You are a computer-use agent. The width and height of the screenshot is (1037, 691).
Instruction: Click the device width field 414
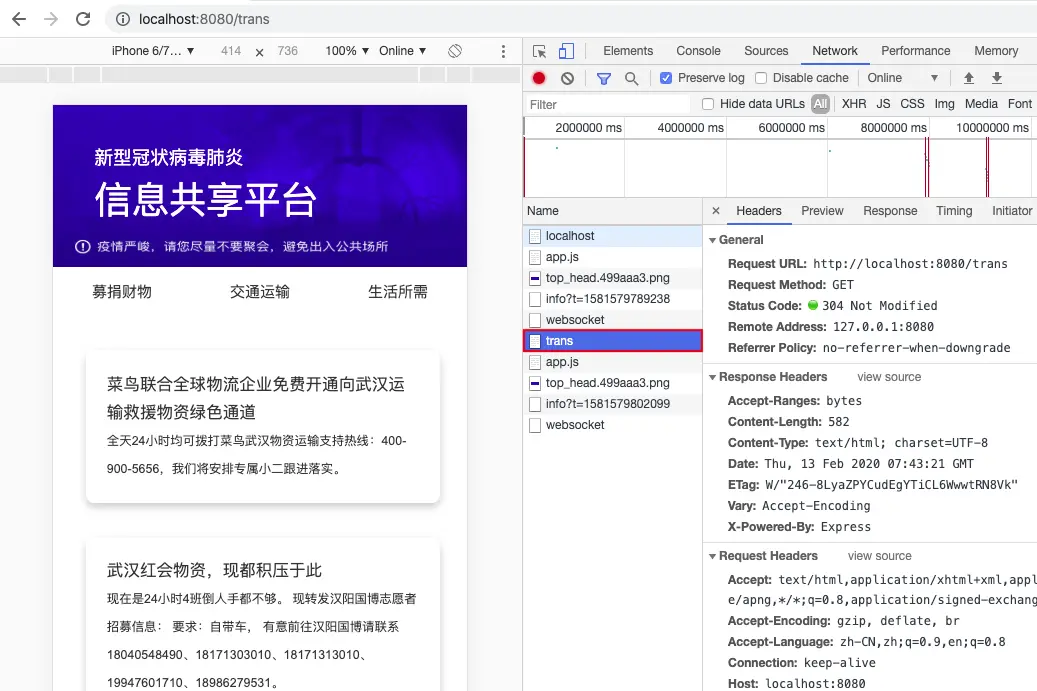coord(231,51)
